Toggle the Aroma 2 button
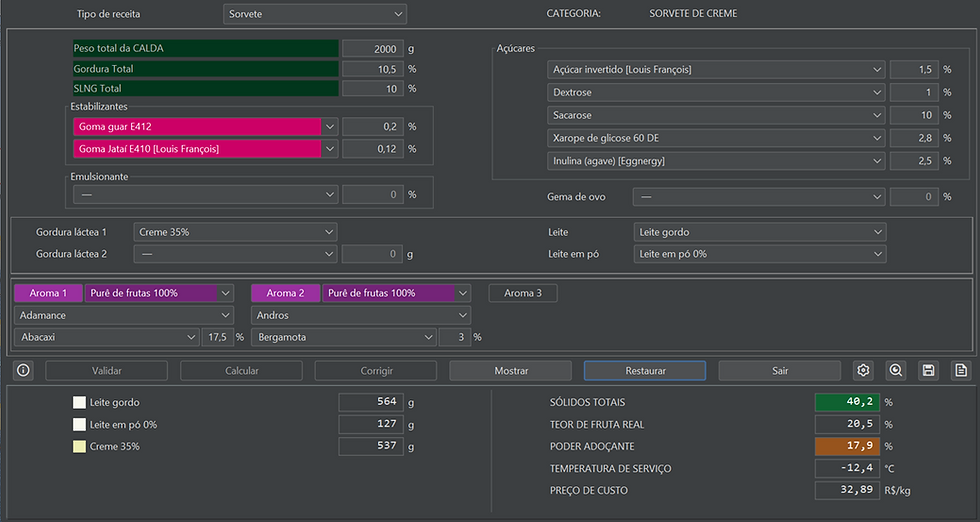 click(285, 293)
